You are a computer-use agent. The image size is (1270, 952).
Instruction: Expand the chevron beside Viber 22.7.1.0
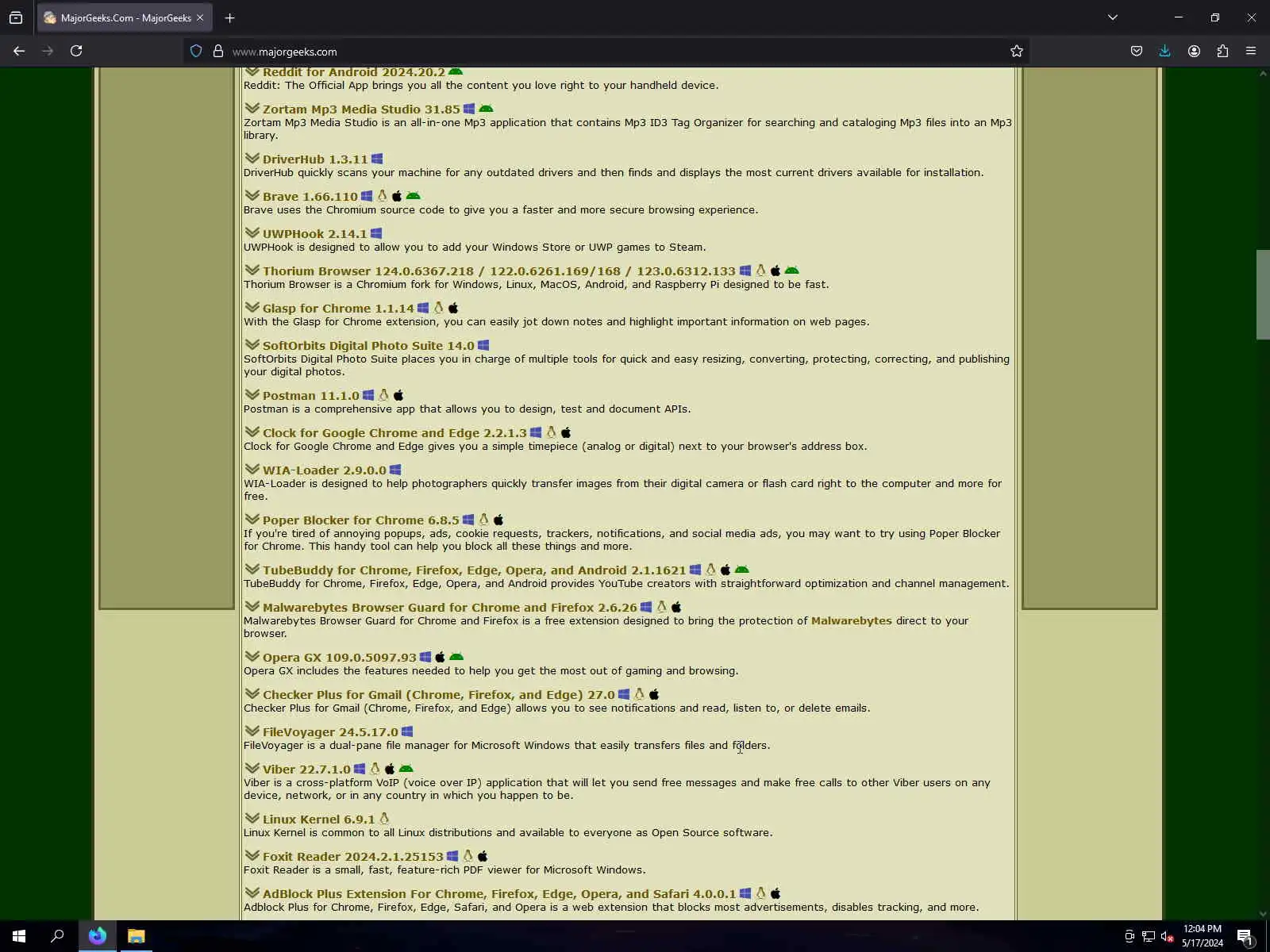[252, 768]
